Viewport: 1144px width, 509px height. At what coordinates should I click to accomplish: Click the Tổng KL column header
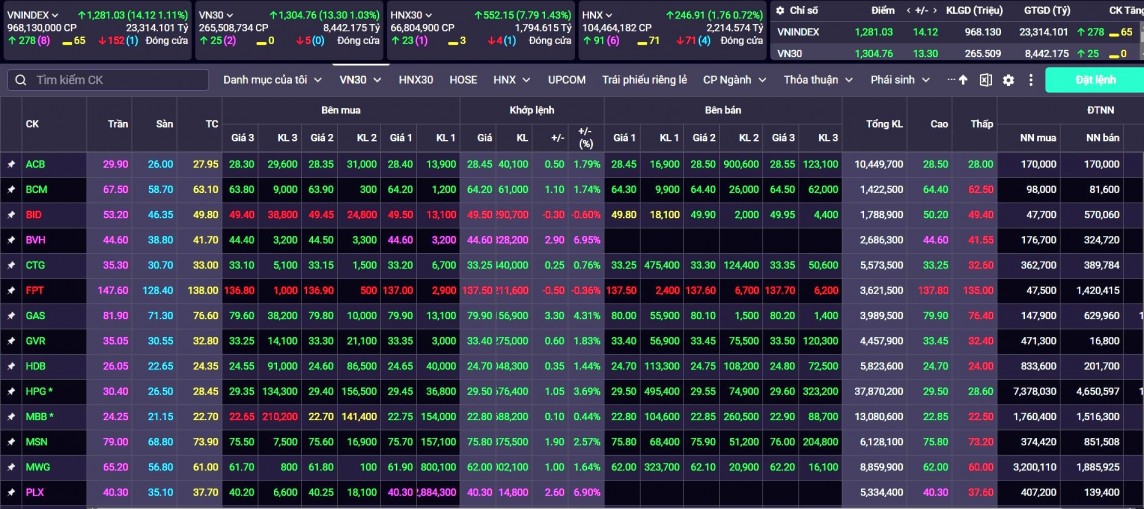click(884, 124)
